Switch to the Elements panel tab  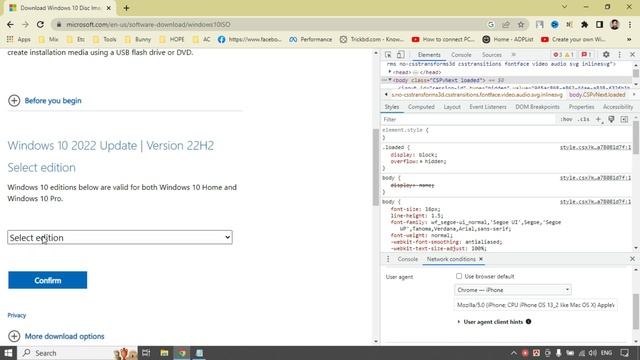coord(429,55)
